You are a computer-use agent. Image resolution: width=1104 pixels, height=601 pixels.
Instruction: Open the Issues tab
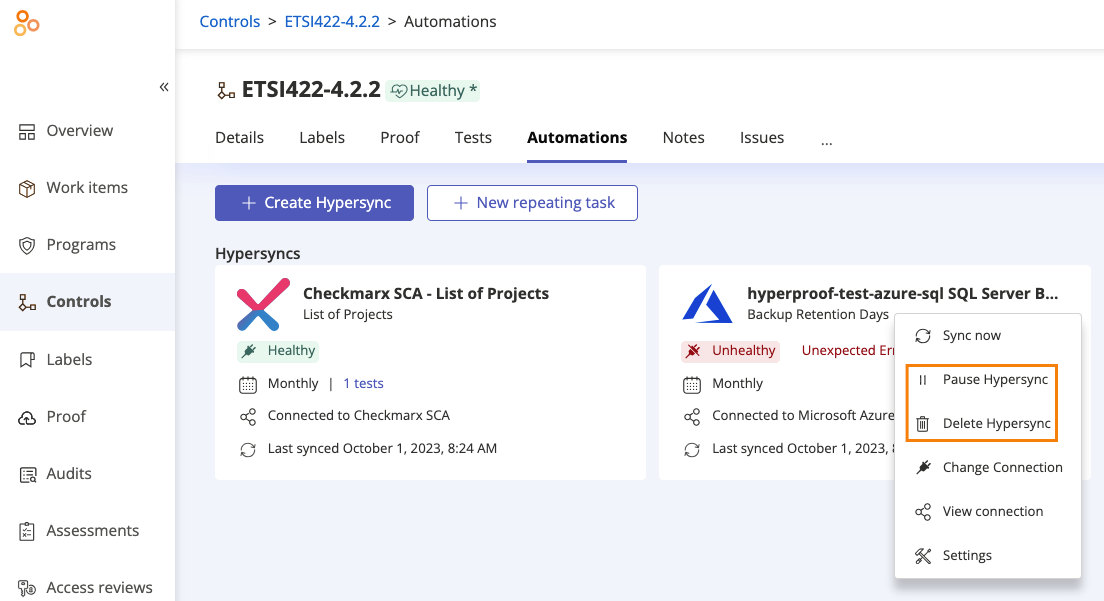[x=762, y=138]
